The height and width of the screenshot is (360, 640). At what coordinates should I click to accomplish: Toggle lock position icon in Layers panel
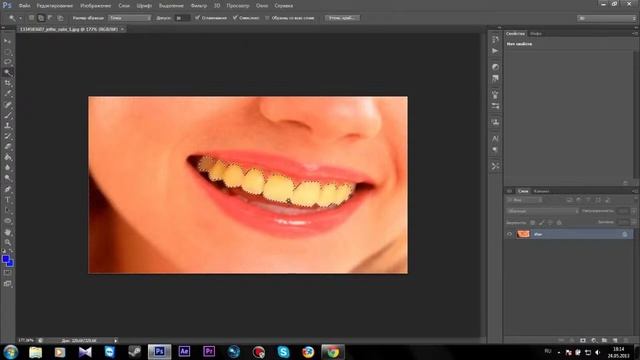(x=550, y=222)
